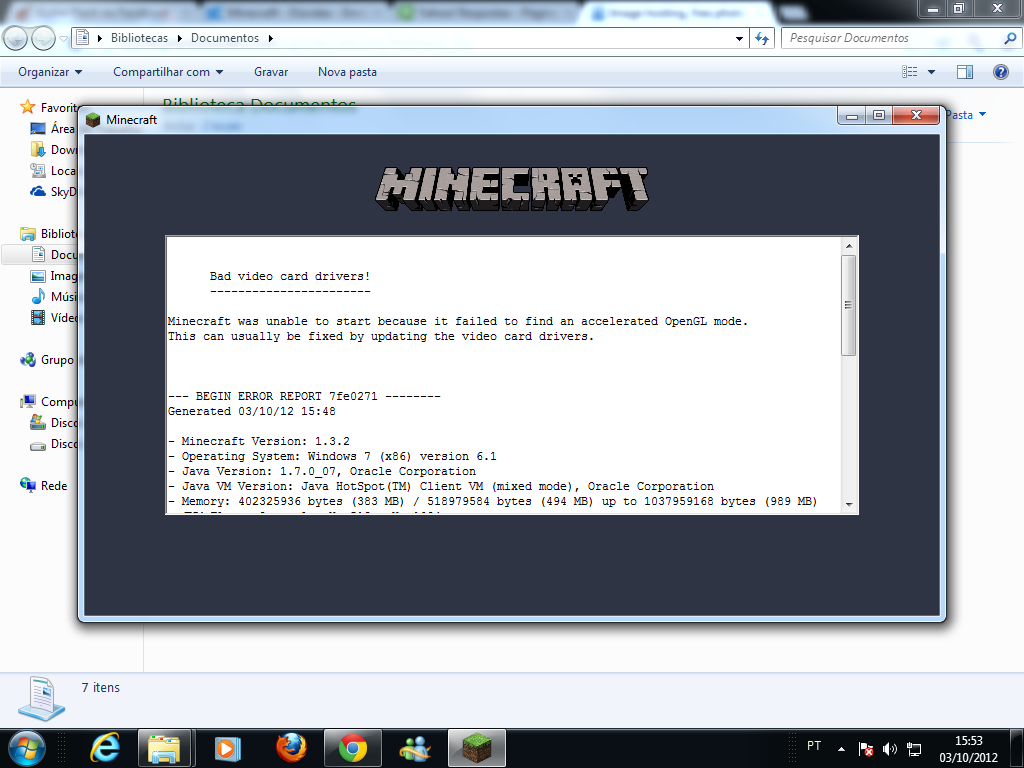
Task: Expand the Organizar dropdown menu
Action: click(50, 72)
